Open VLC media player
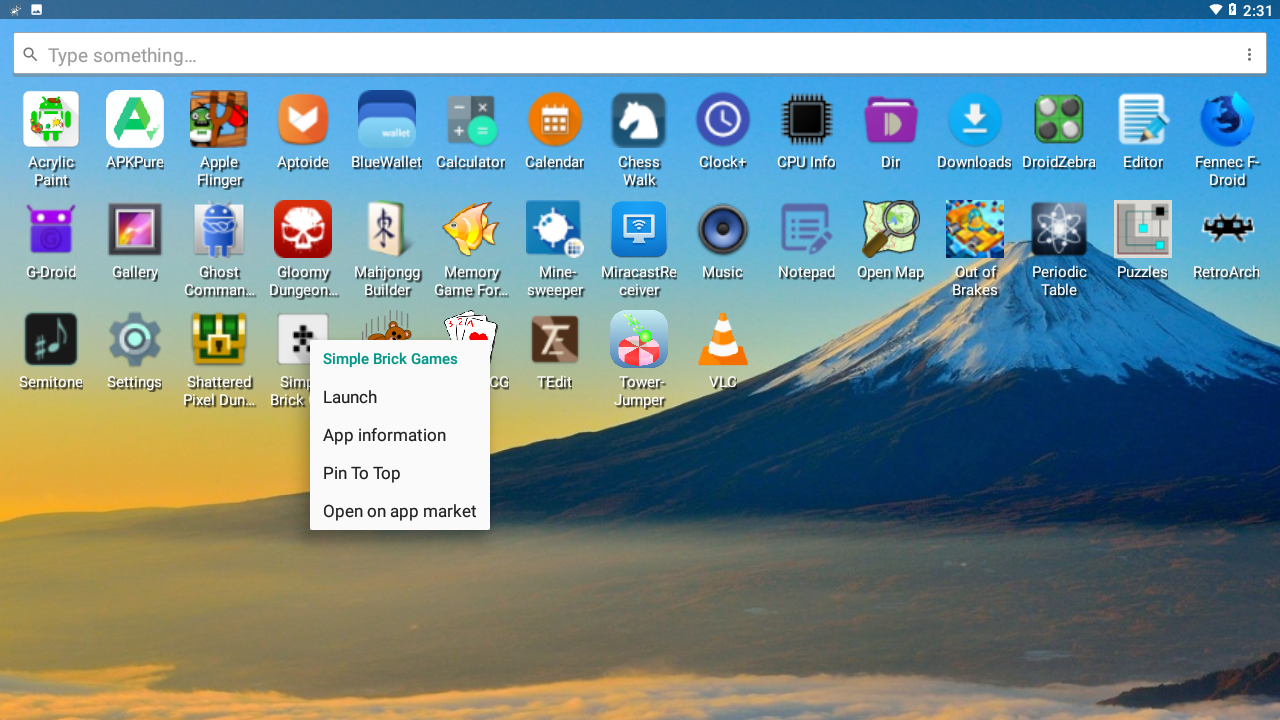 (x=723, y=340)
